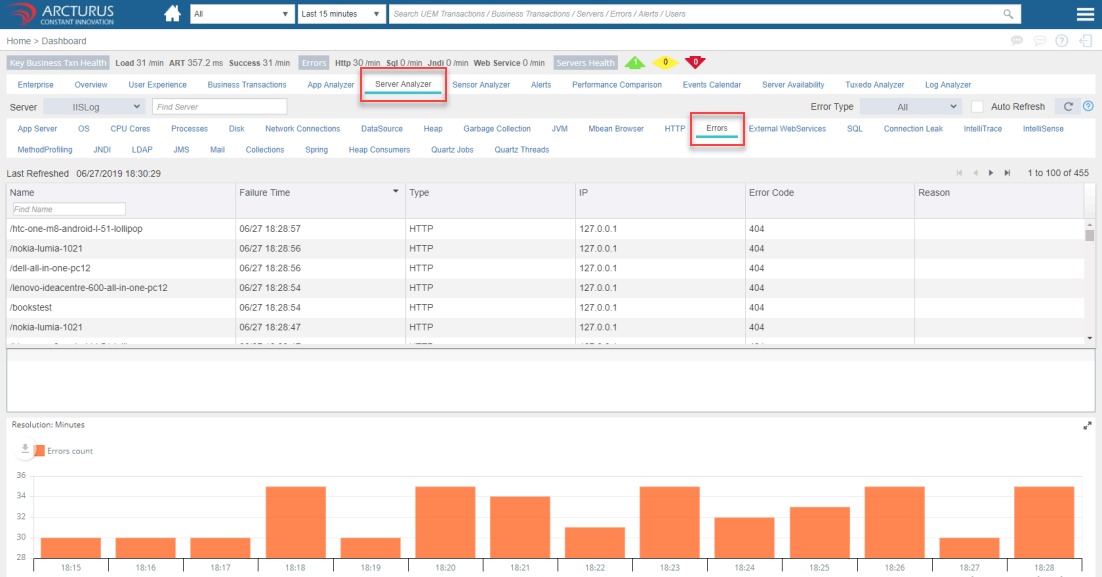The width and height of the screenshot is (1102, 577).
Task: Click the chart download icon
Action: (x=25, y=450)
